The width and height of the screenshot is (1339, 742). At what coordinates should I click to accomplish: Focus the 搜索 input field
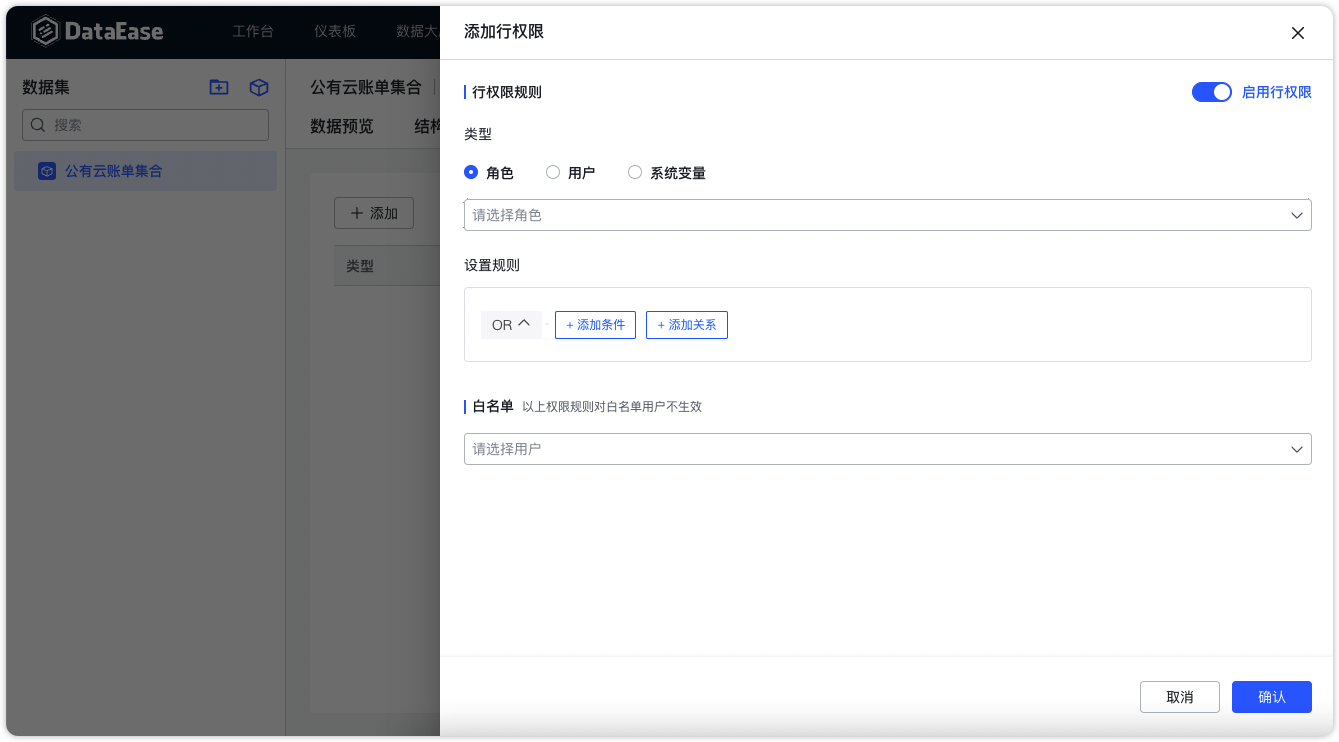click(145, 125)
